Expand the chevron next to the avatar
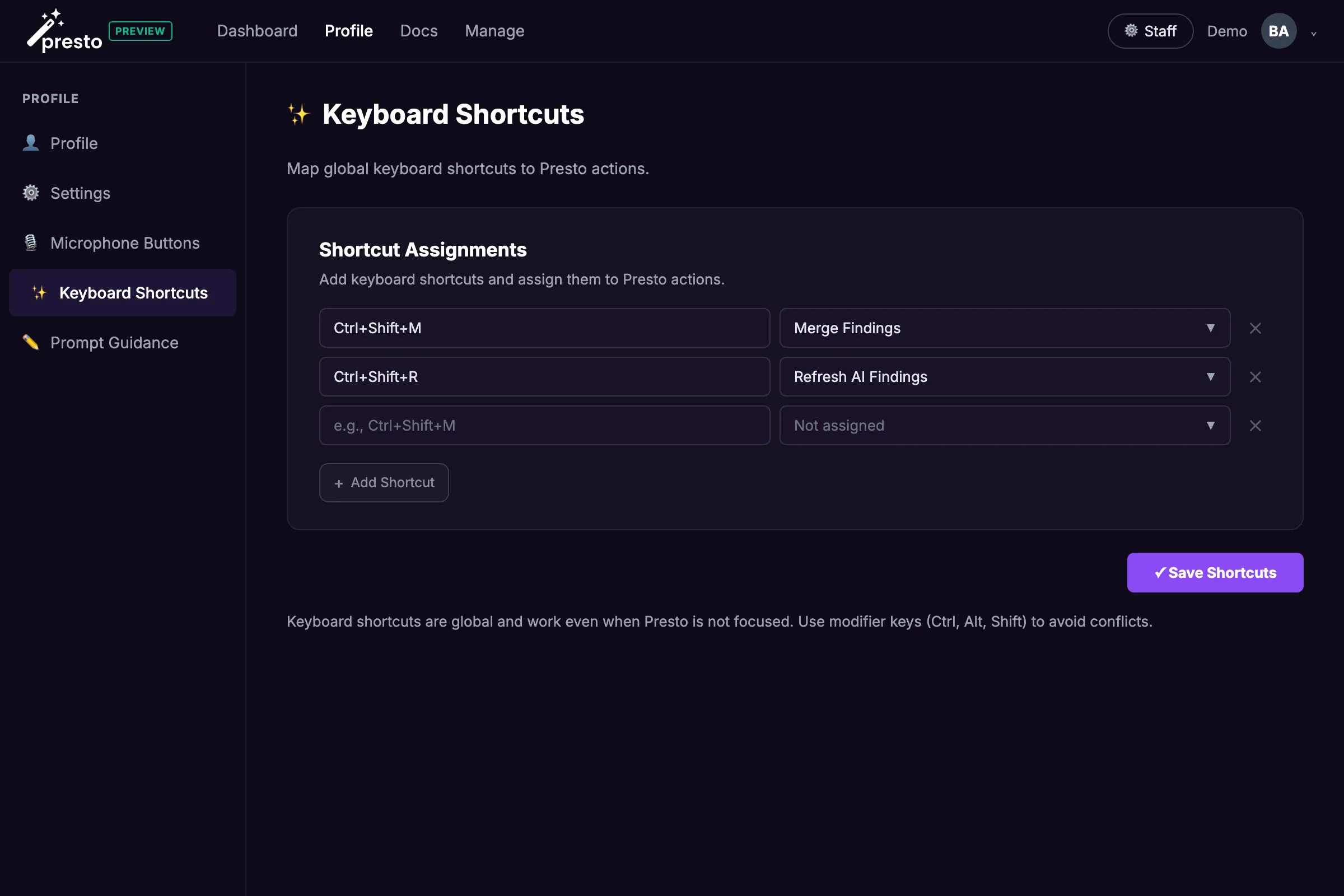Screen dimensions: 1344x896 (x=1314, y=33)
